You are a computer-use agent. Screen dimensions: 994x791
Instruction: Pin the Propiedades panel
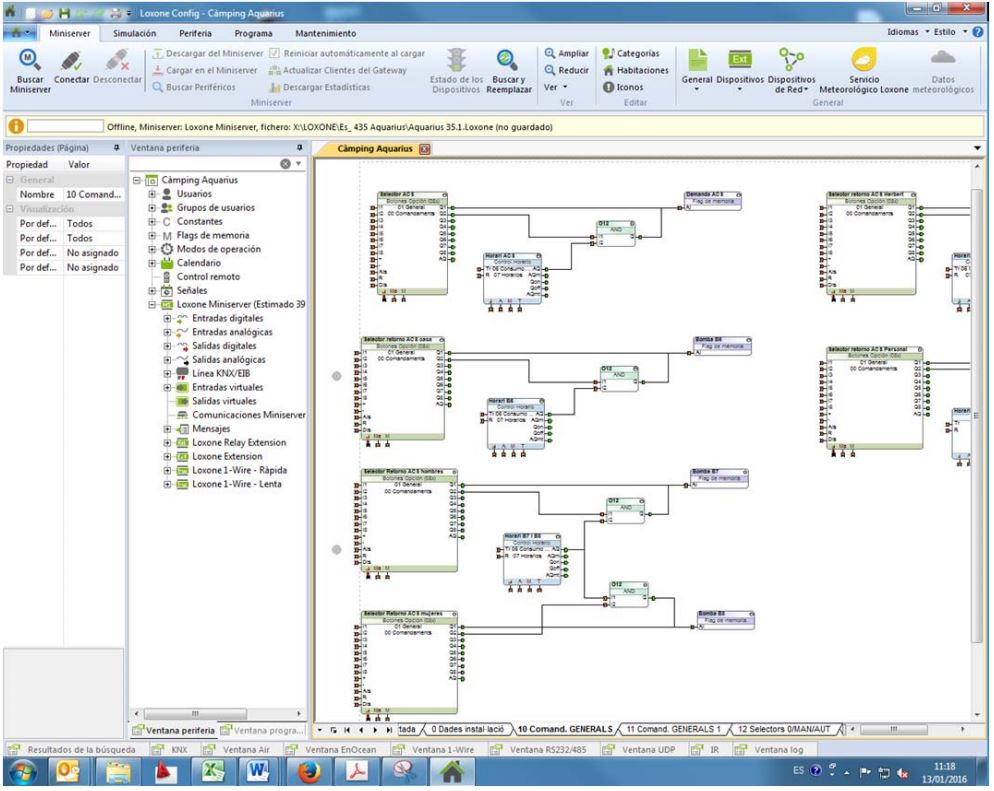[116, 148]
